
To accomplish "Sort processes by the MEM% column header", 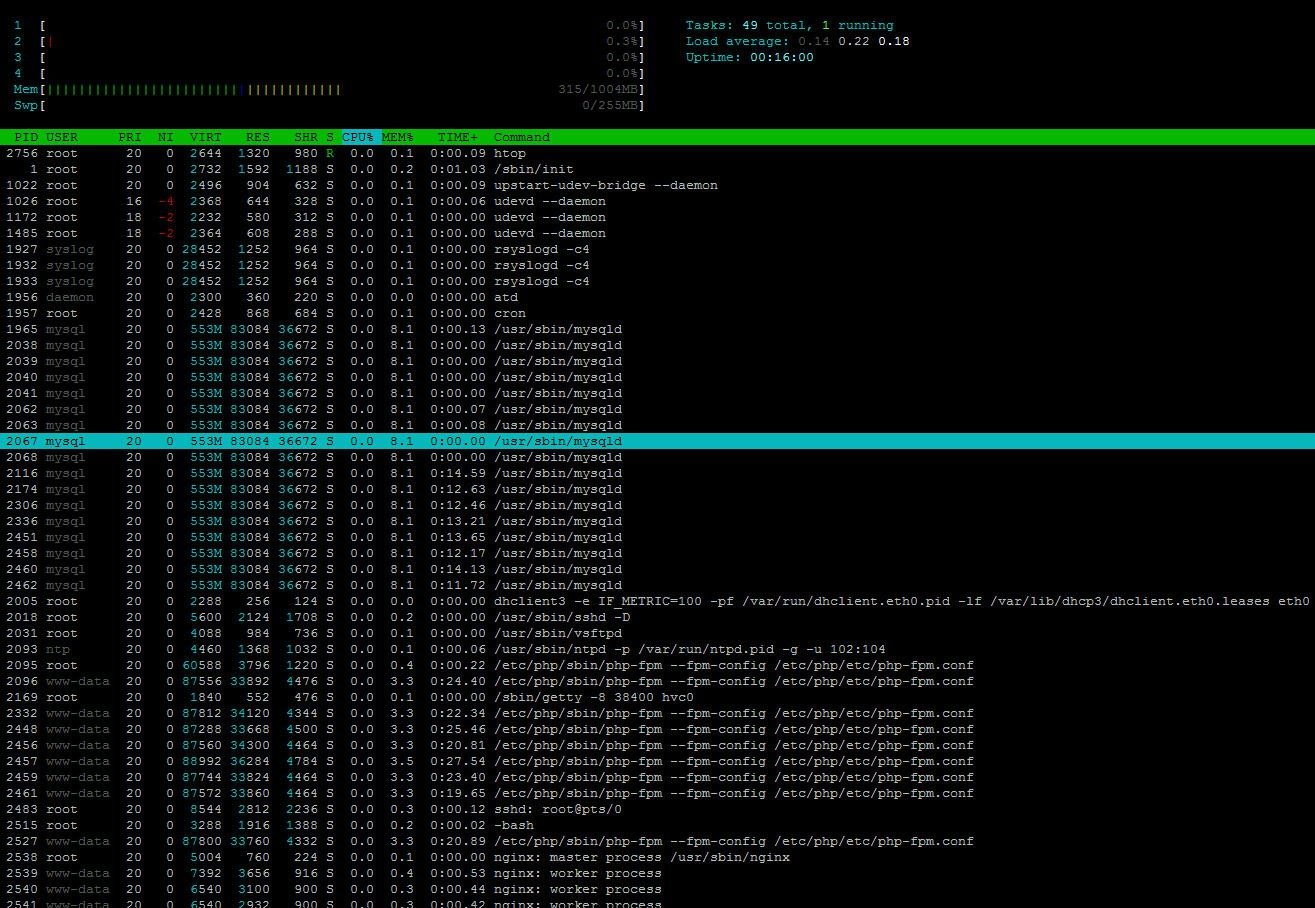I will 397,137.
